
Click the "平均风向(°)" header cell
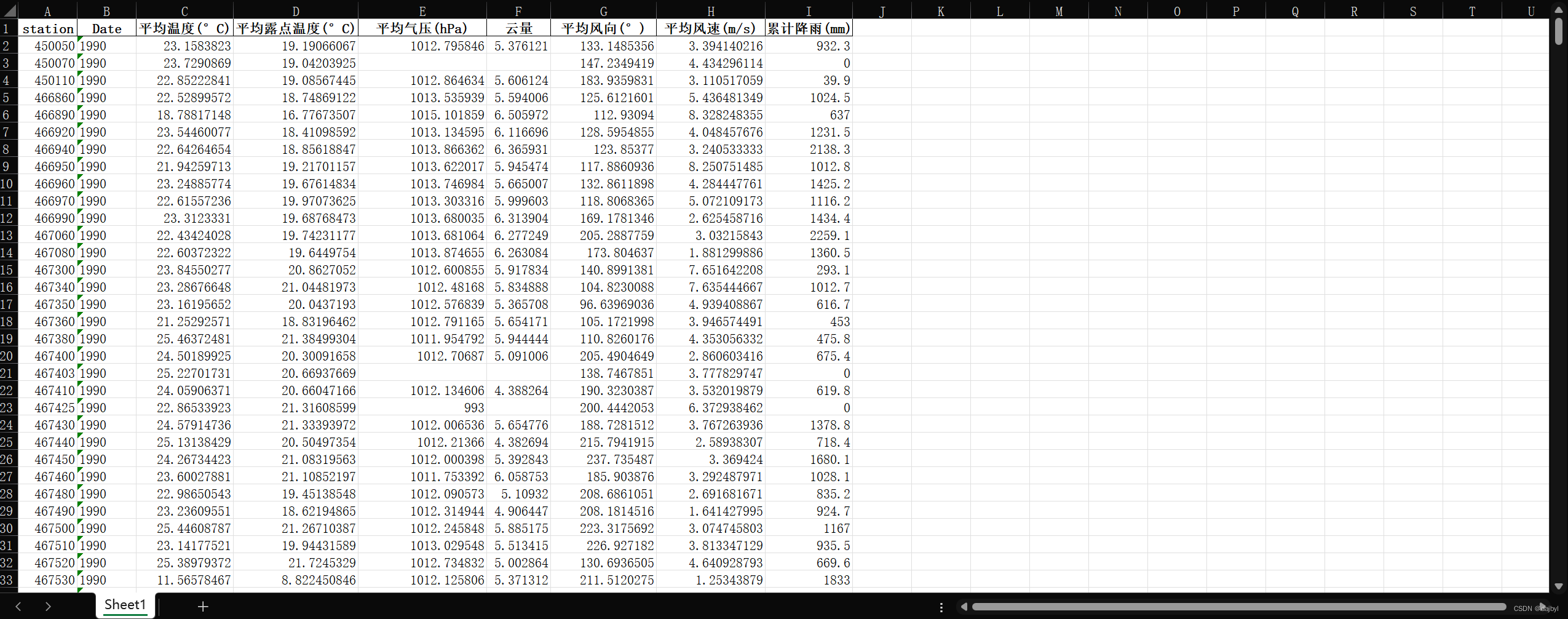(x=604, y=28)
